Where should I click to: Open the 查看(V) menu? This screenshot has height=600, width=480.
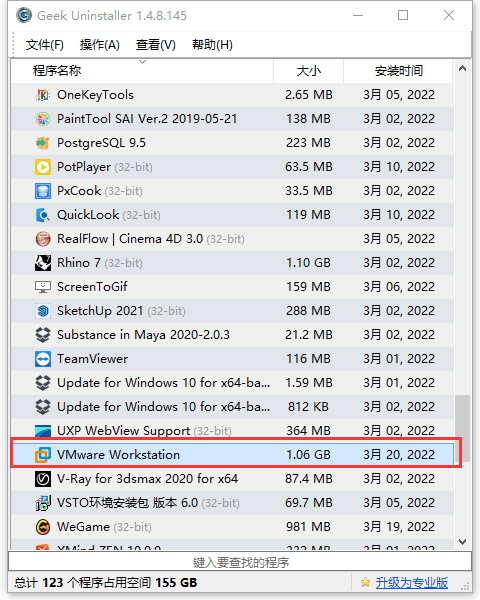tap(155, 45)
